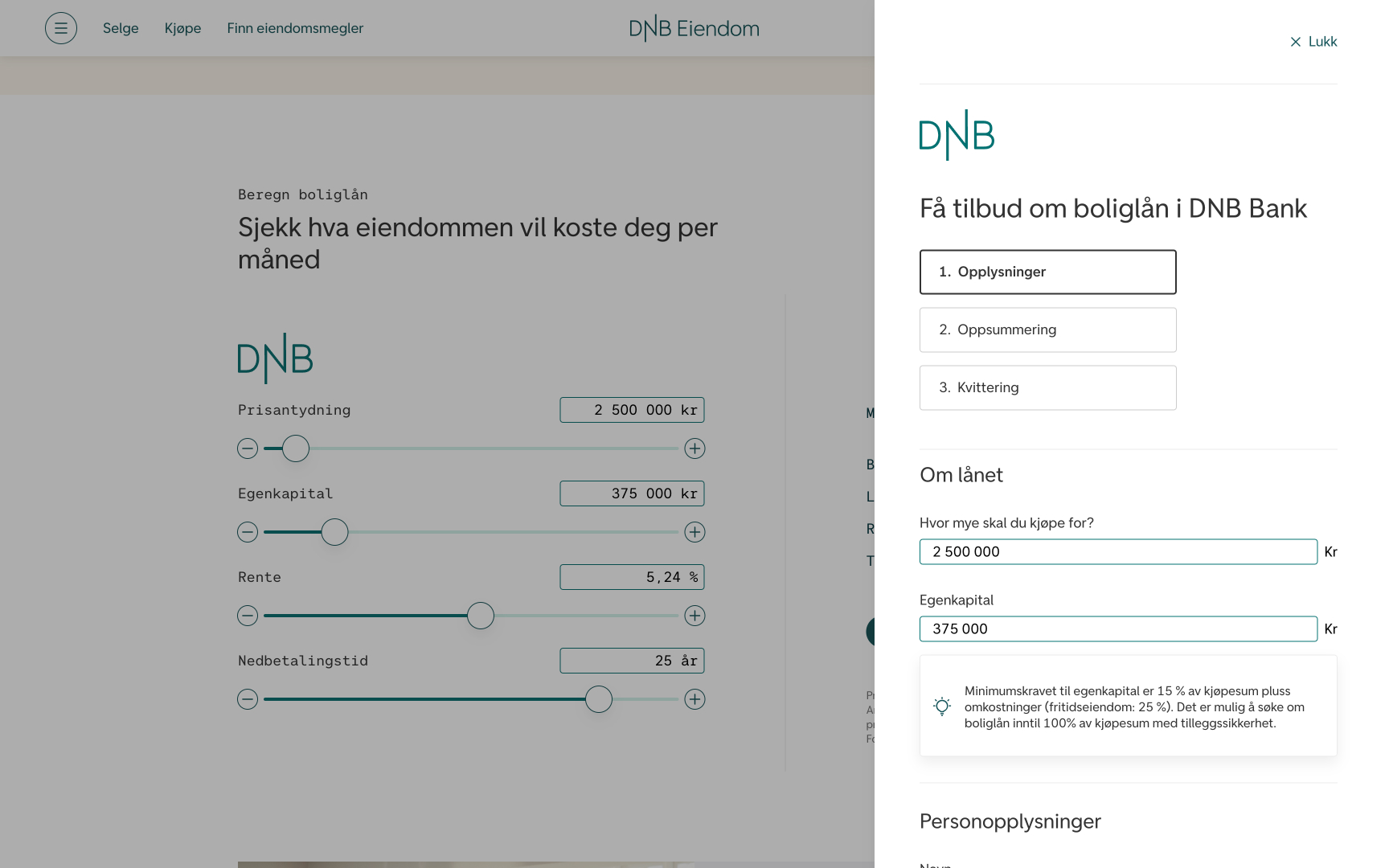Increase Egenkapital with plus icon
This screenshot has width=1389, height=868.
(694, 532)
